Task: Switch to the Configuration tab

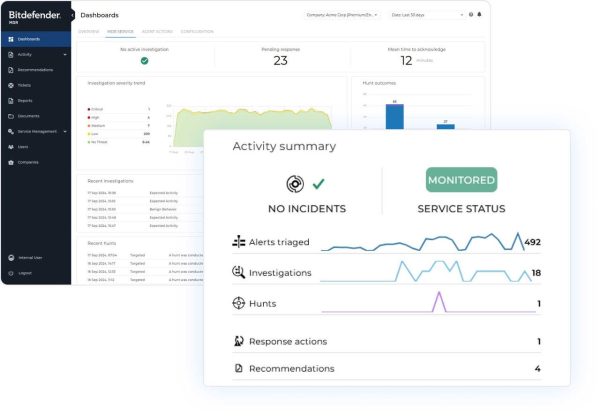Action: [197, 31]
